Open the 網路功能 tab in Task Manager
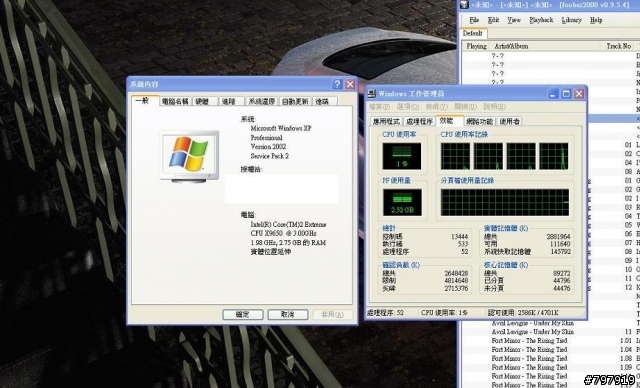 [x=480, y=121]
